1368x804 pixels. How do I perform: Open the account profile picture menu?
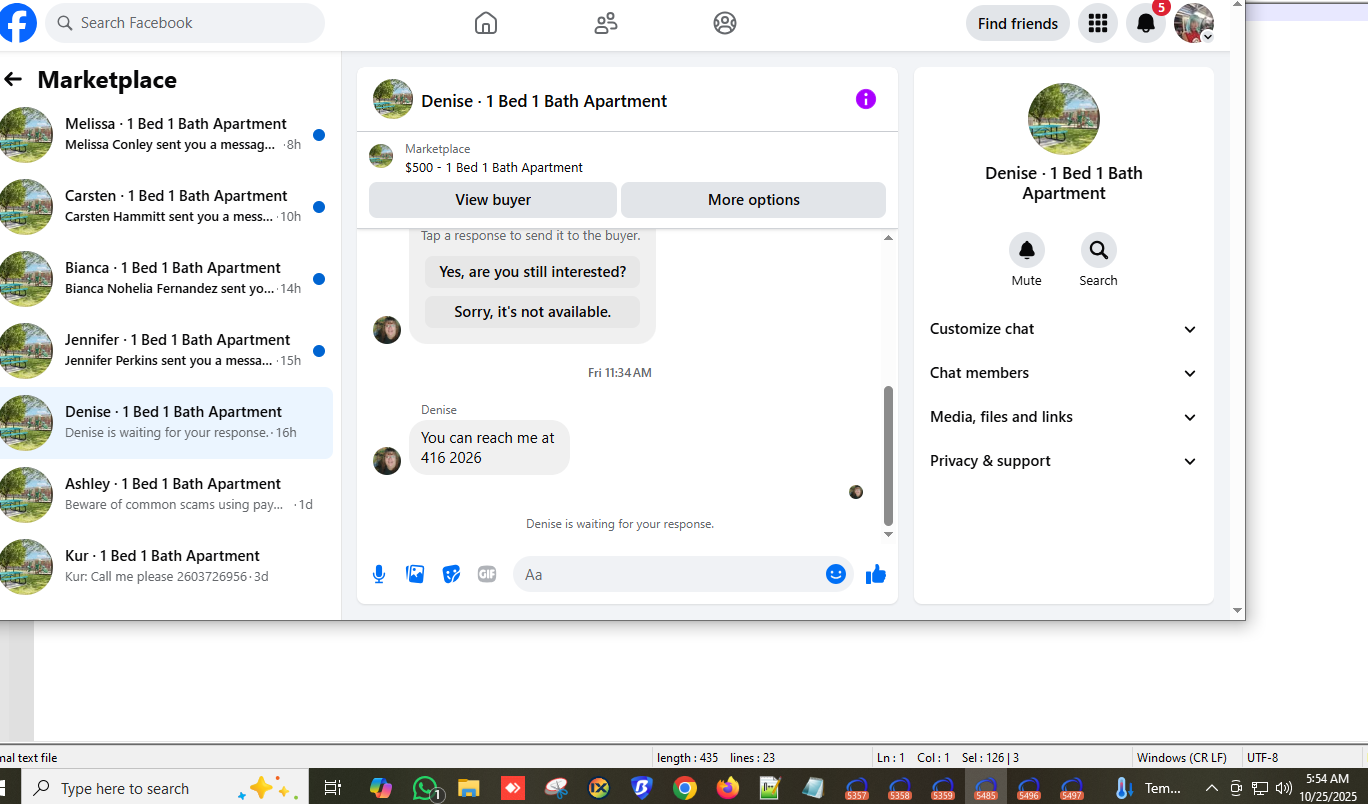[1194, 23]
